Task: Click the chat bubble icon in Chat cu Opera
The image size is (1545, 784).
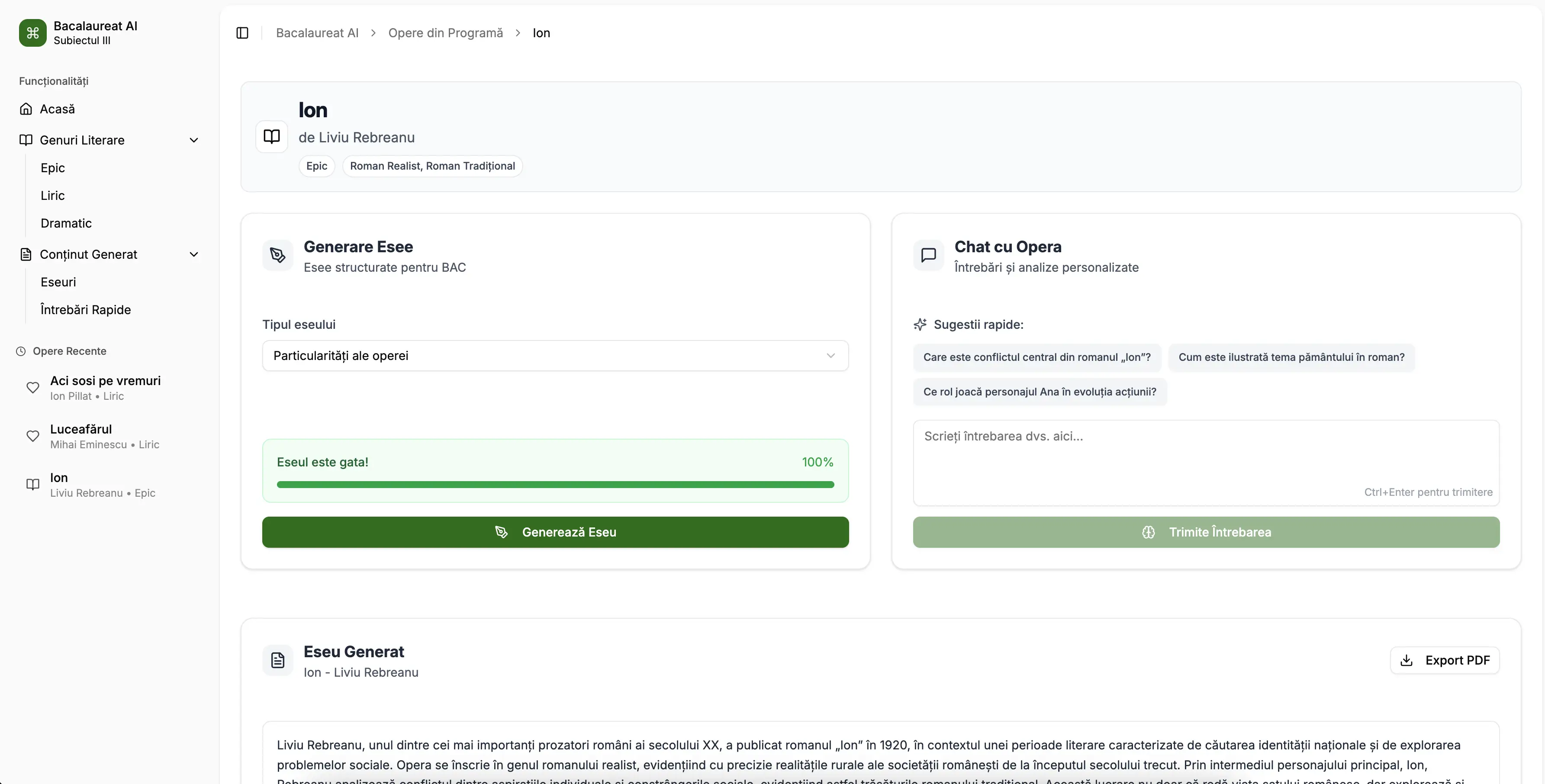Action: point(928,255)
